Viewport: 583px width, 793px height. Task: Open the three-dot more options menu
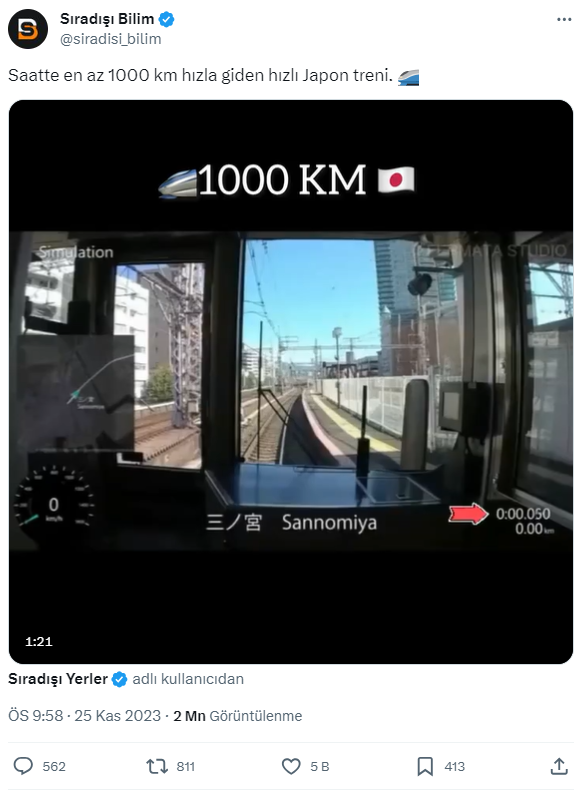click(564, 19)
